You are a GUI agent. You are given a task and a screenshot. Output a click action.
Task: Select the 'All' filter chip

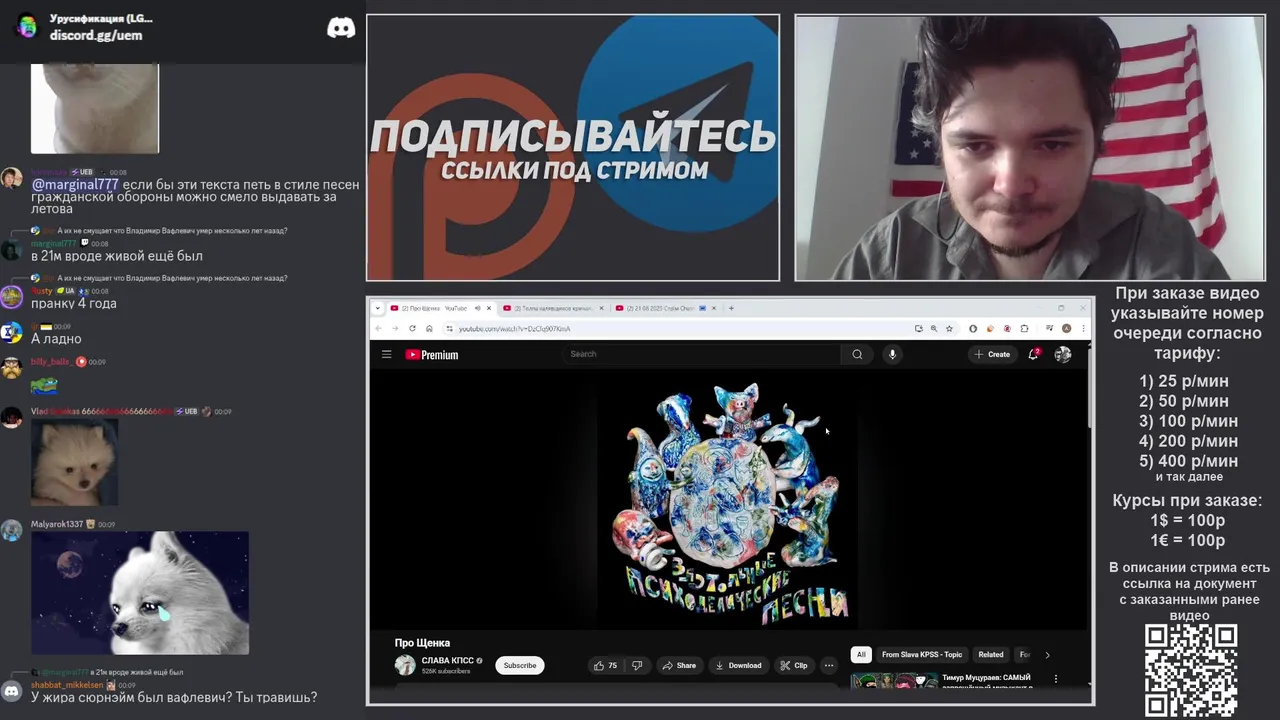pos(861,655)
